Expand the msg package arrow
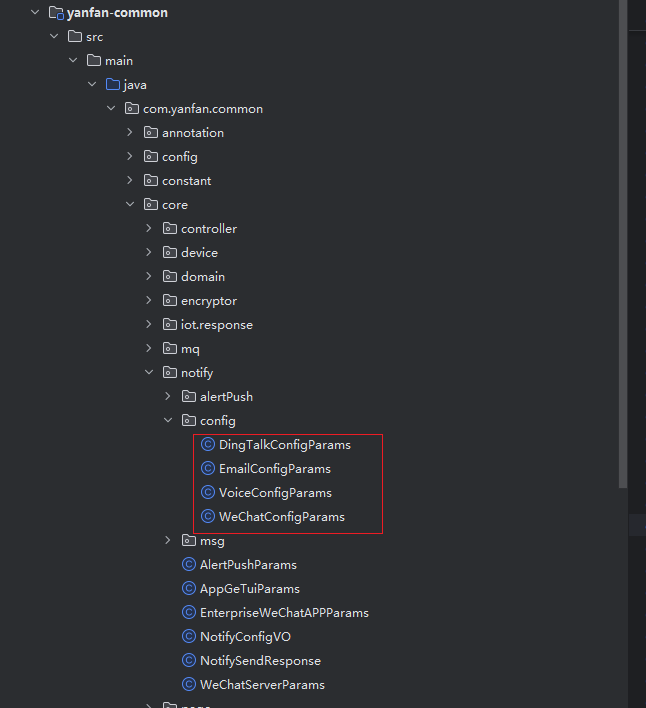The height and width of the screenshot is (708, 646). click(168, 541)
